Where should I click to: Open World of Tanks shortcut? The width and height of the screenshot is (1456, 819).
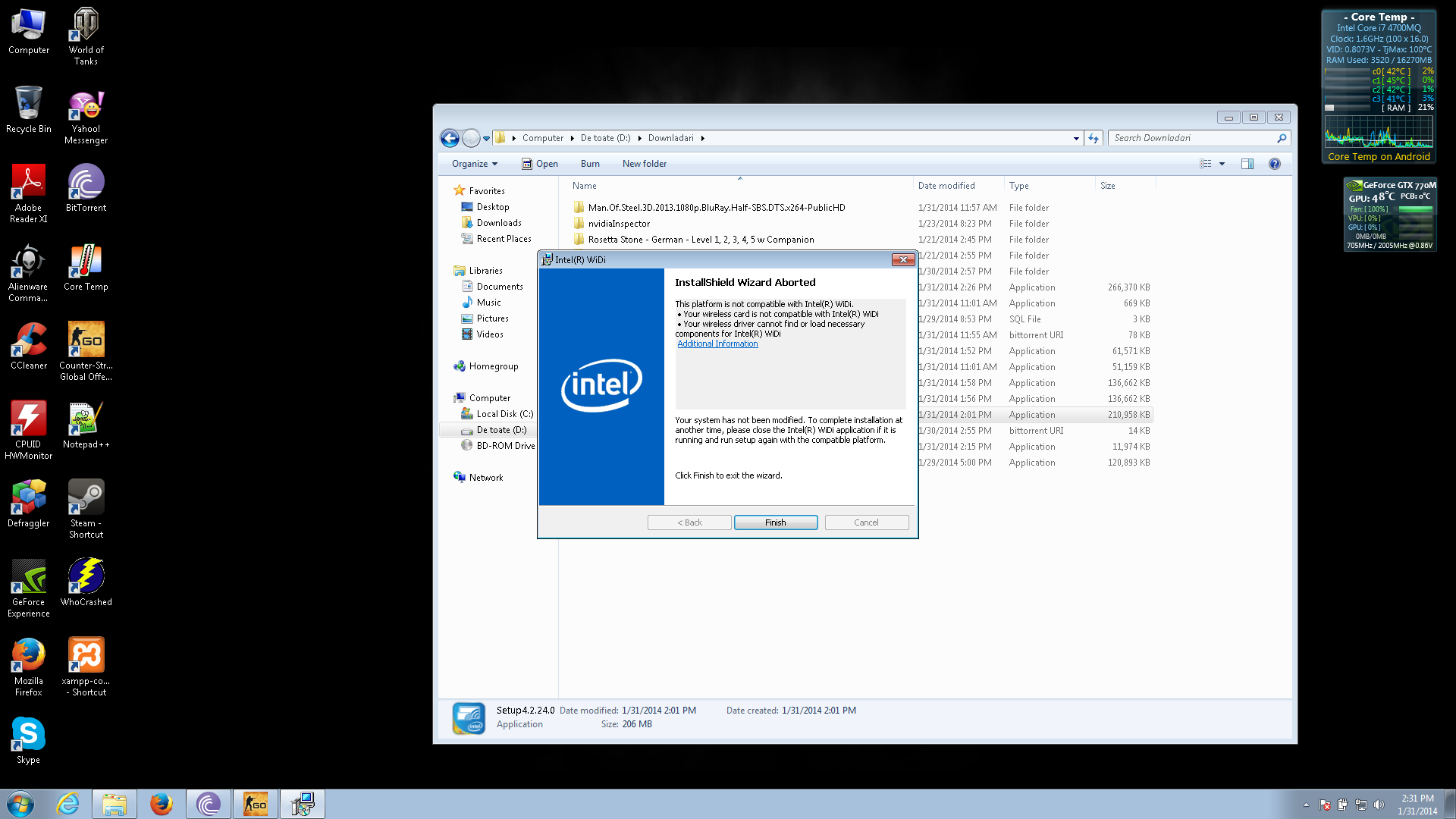(86, 36)
